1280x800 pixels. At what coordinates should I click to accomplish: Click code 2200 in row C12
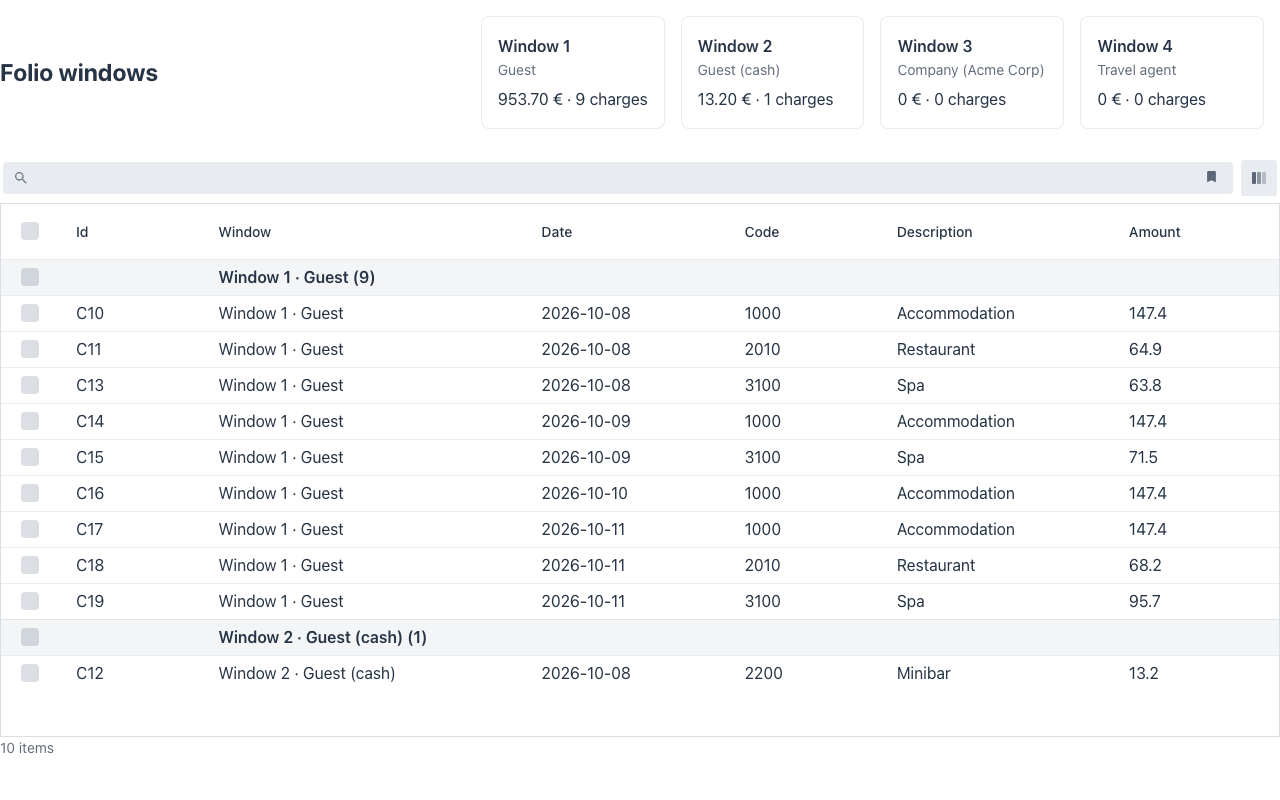click(x=764, y=673)
